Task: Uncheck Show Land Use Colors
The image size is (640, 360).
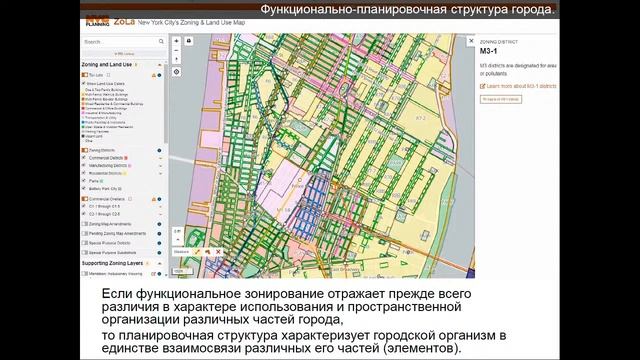Action: click(x=84, y=83)
